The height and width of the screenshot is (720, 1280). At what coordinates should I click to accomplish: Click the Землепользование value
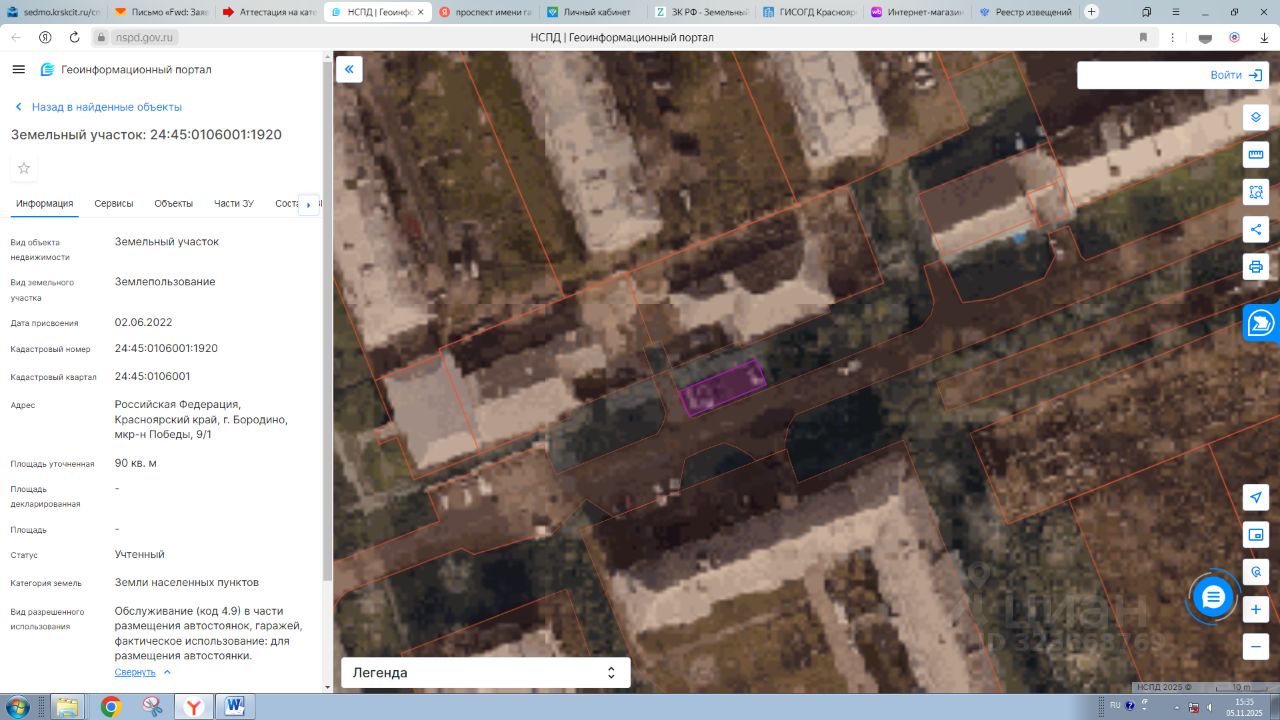tap(165, 282)
